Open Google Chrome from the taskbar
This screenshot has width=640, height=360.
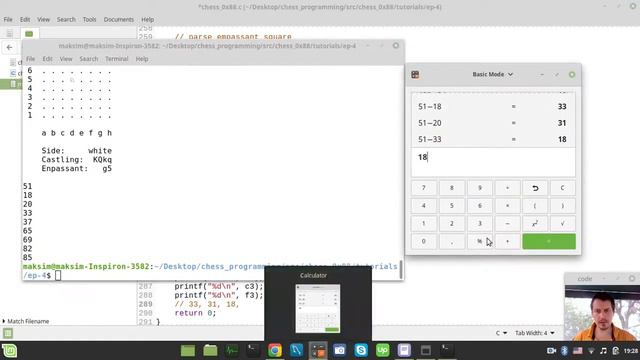pyautogui.click(x=275, y=350)
